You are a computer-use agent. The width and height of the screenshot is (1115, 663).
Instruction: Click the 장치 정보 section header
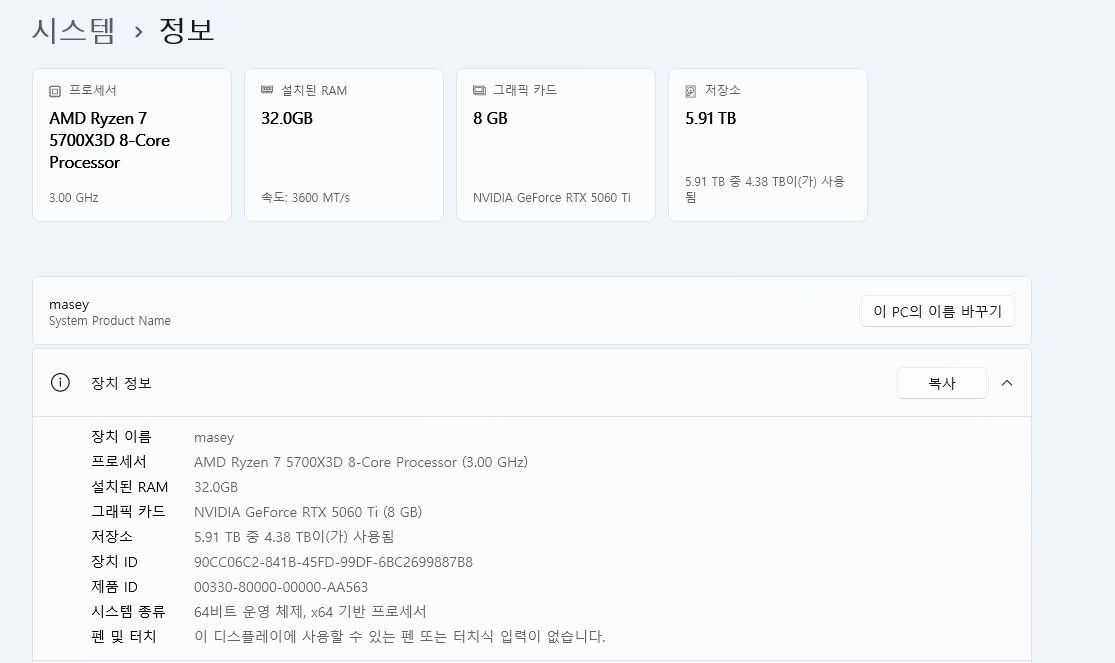(532, 383)
